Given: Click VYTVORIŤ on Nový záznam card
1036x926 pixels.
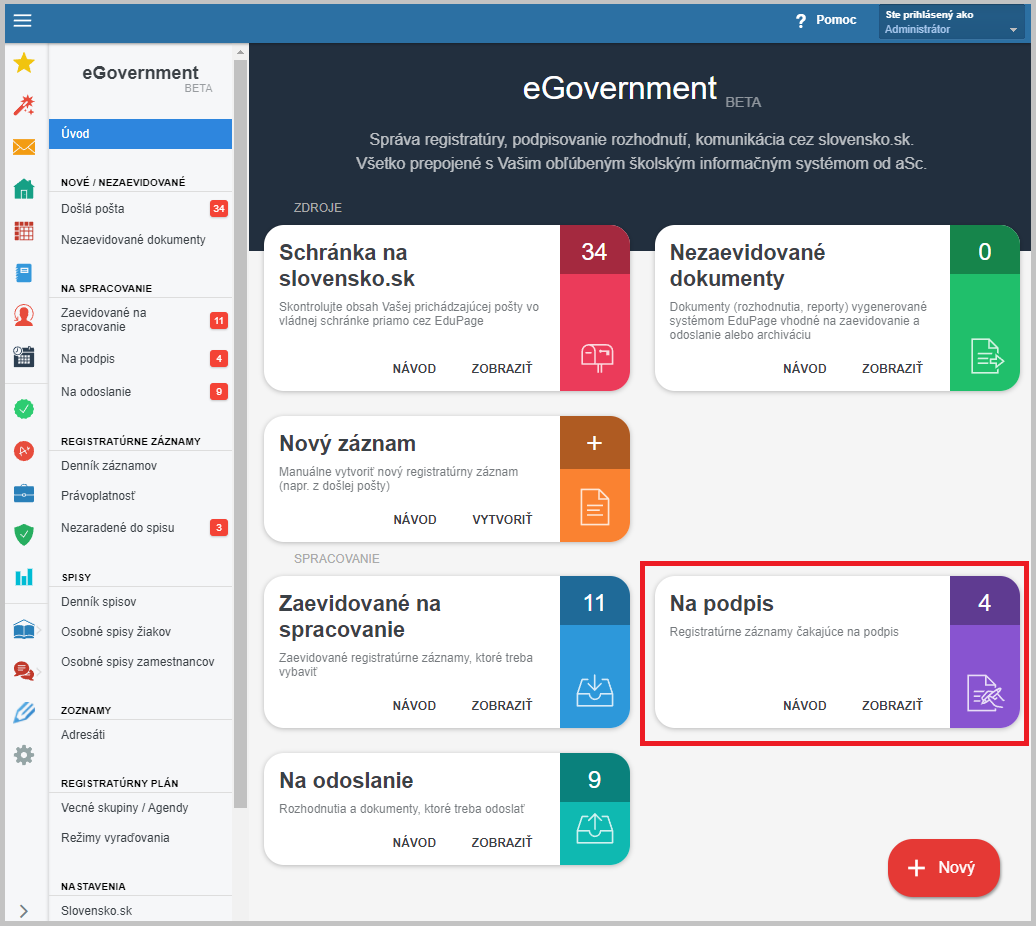Looking at the screenshot, I should point(502,520).
